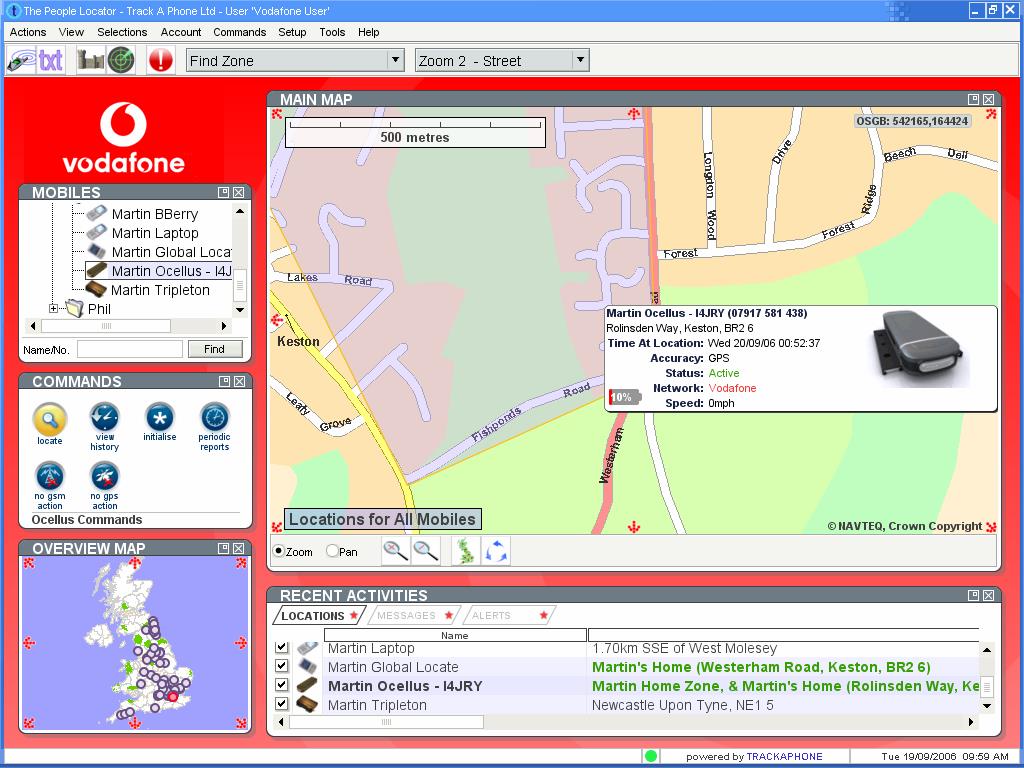
Task: Click the castle zones toolbar icon
Action: point(91,61)
